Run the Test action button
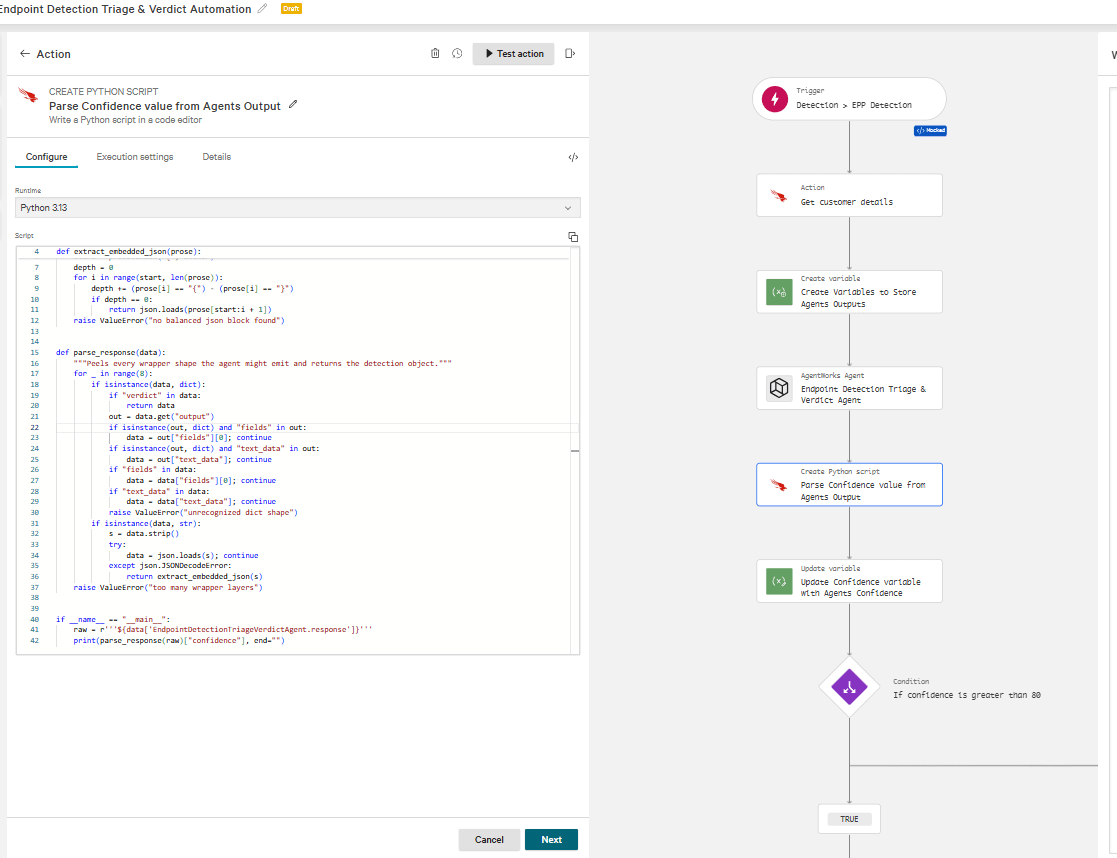The height and width of the screenshot is (858, 1117). (514, 53)
